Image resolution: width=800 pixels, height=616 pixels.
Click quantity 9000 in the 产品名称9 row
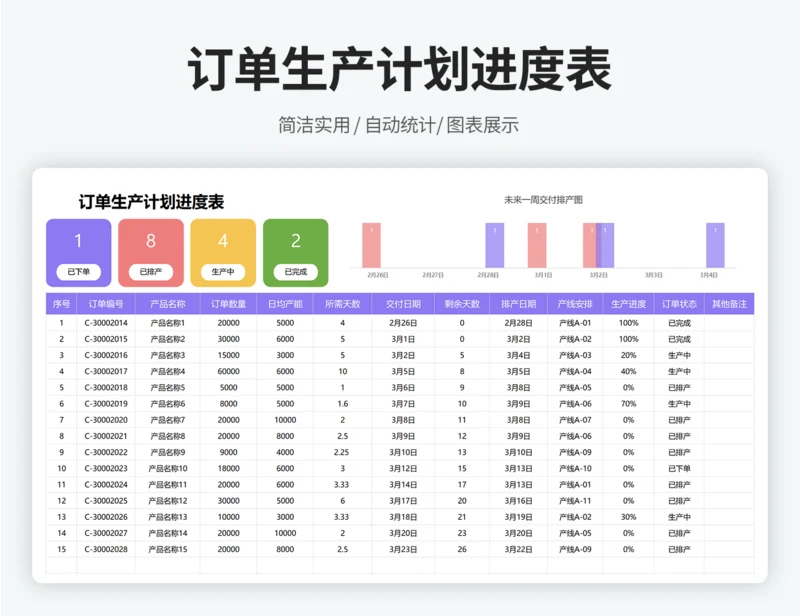tap(229, 452)
